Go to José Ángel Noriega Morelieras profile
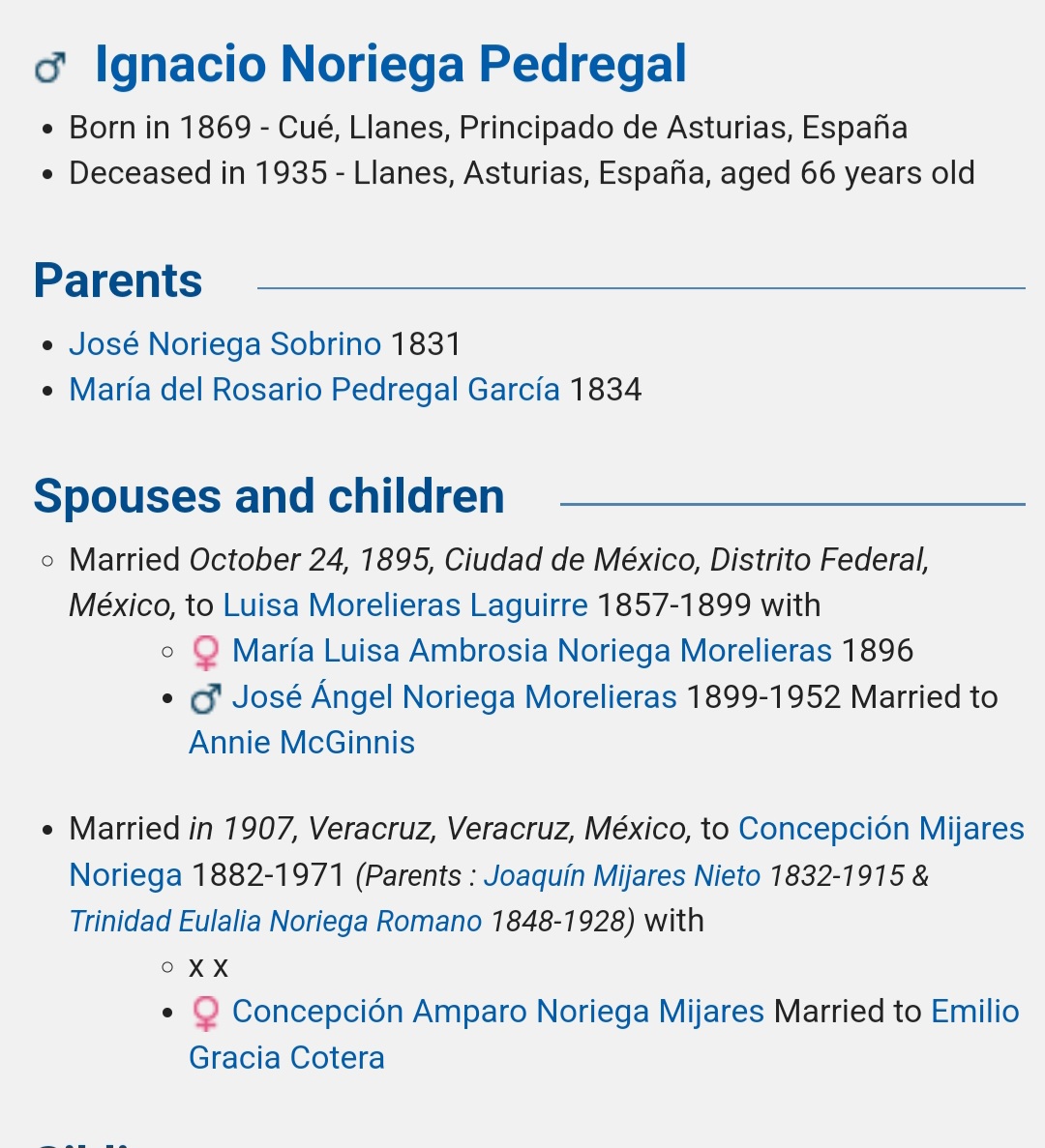Viewport: 1045px width, 1148px height. [454, 697]
